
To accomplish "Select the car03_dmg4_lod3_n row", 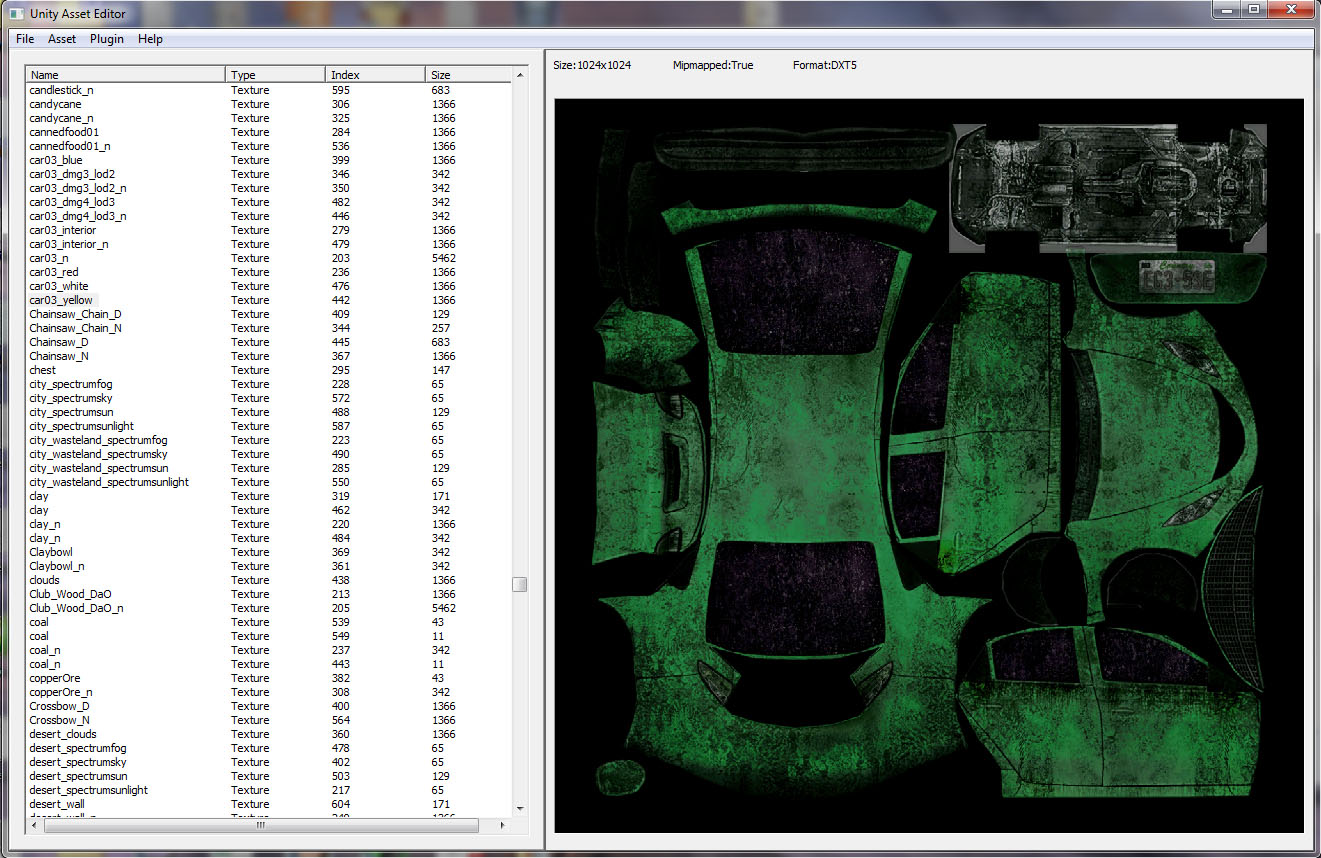I will click(x=268, y=216).
